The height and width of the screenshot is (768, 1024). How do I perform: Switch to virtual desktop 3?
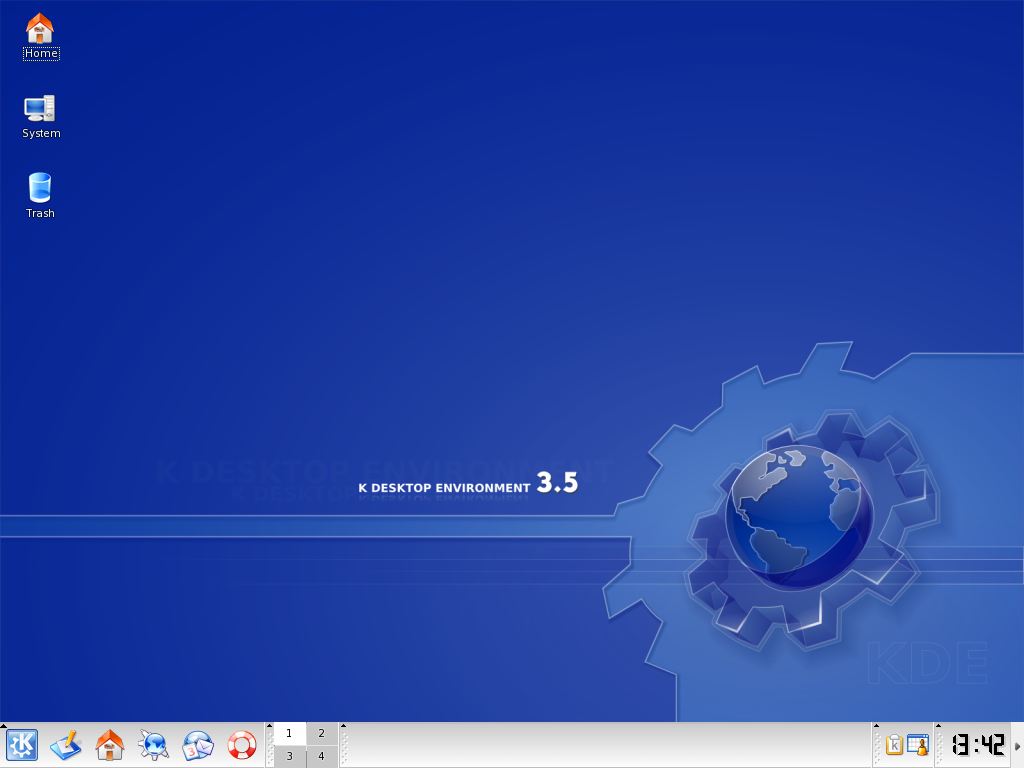tap(289, 756)
